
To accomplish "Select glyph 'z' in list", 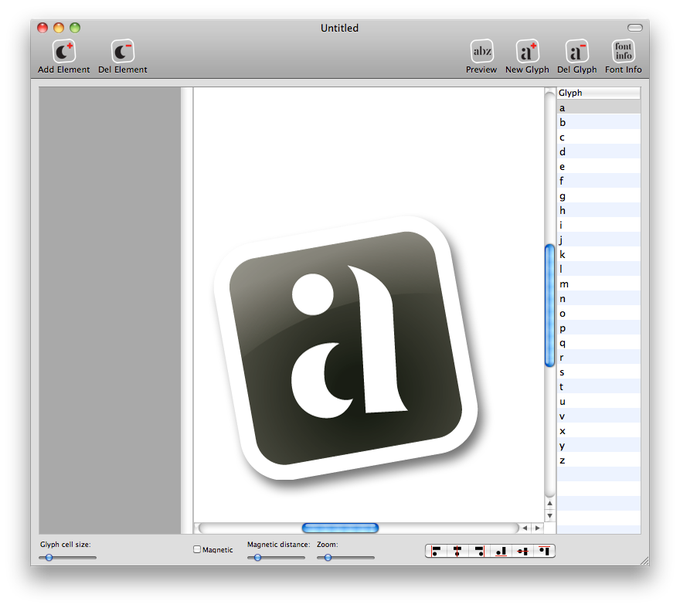I will coord(598,461).
